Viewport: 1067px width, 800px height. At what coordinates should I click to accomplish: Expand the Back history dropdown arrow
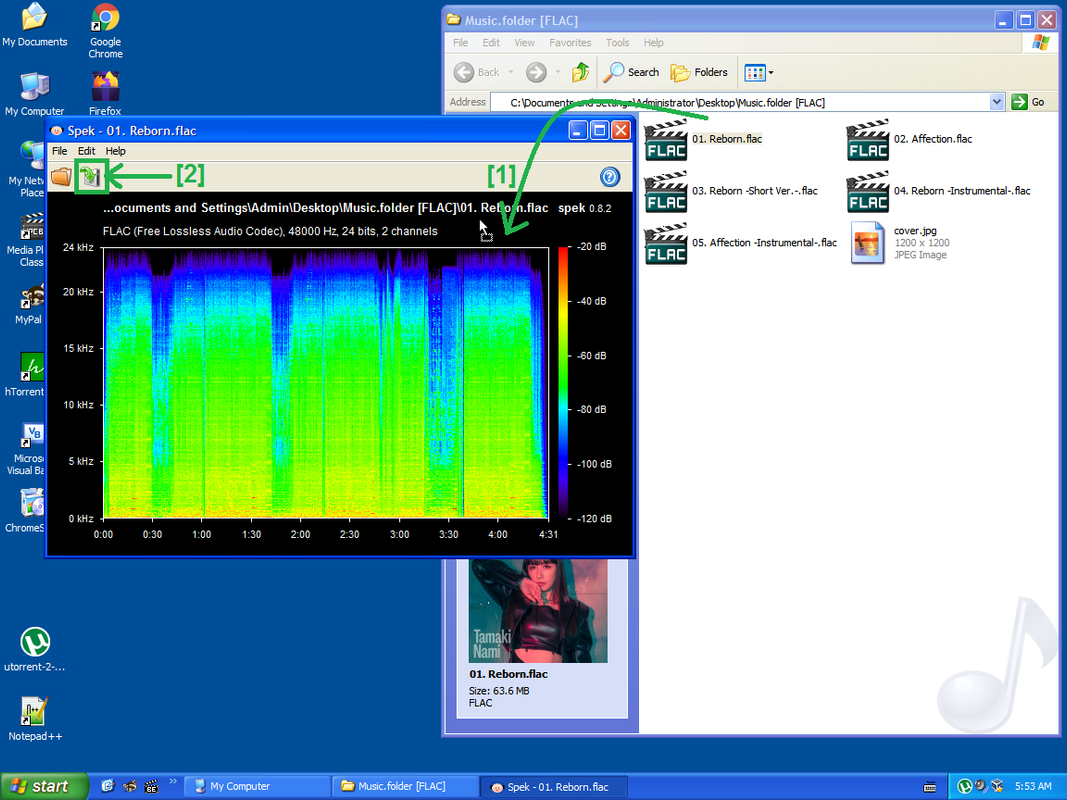510,72
